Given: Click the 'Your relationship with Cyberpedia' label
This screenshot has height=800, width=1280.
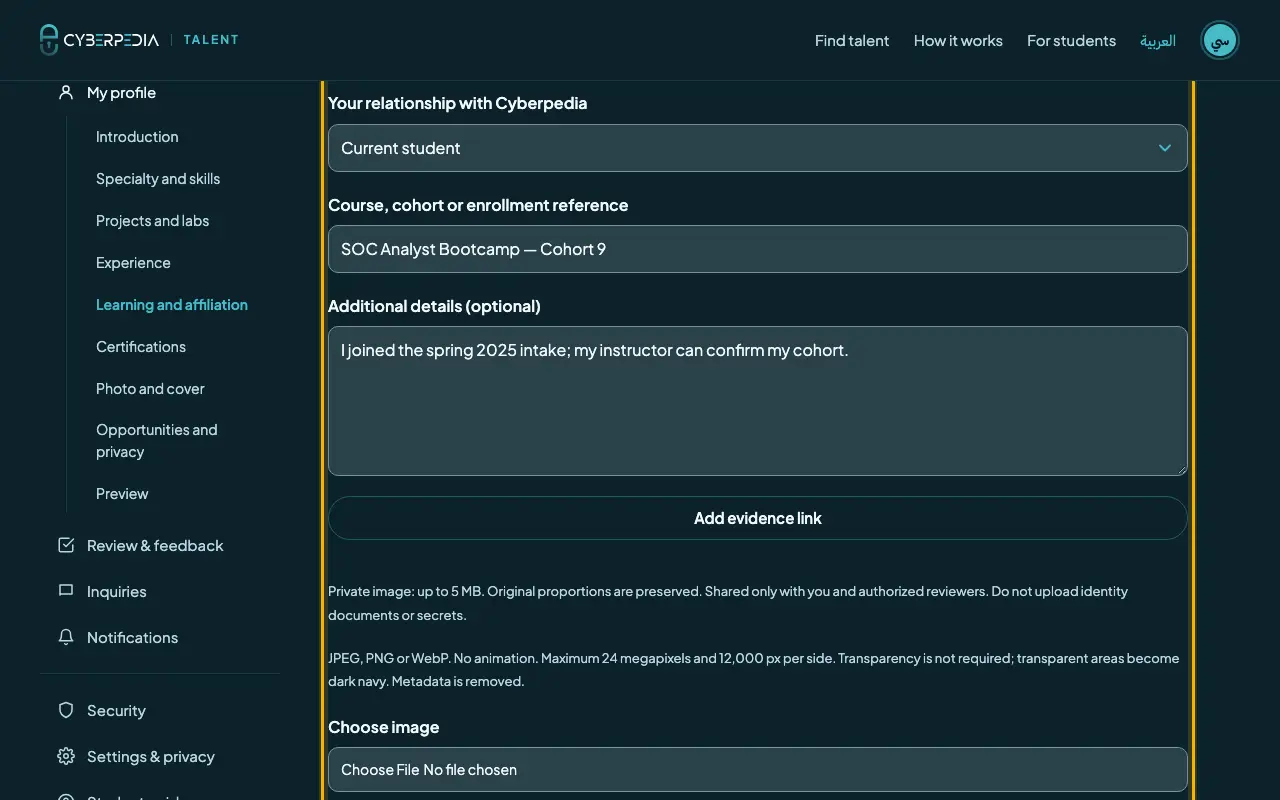Looking at the screenshot, I should tap(458, 103).
